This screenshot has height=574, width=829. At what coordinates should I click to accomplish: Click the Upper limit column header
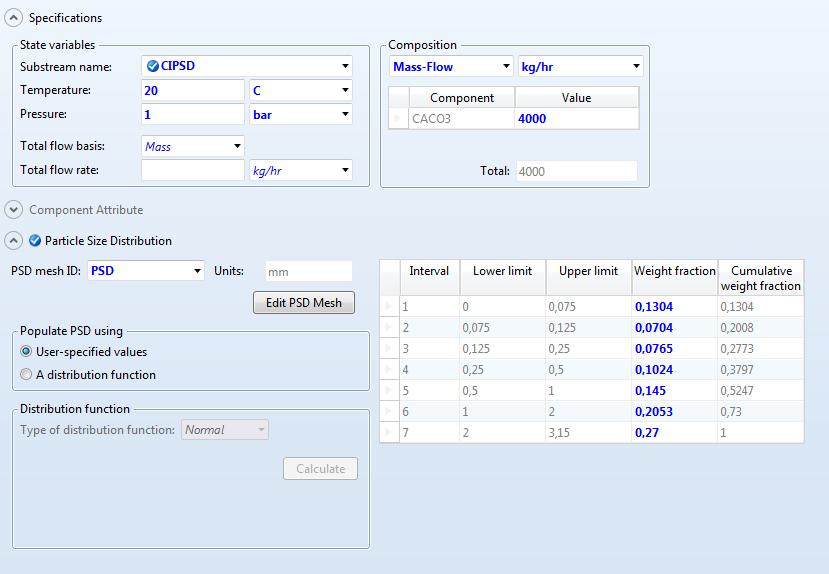[x=588, y=277]
